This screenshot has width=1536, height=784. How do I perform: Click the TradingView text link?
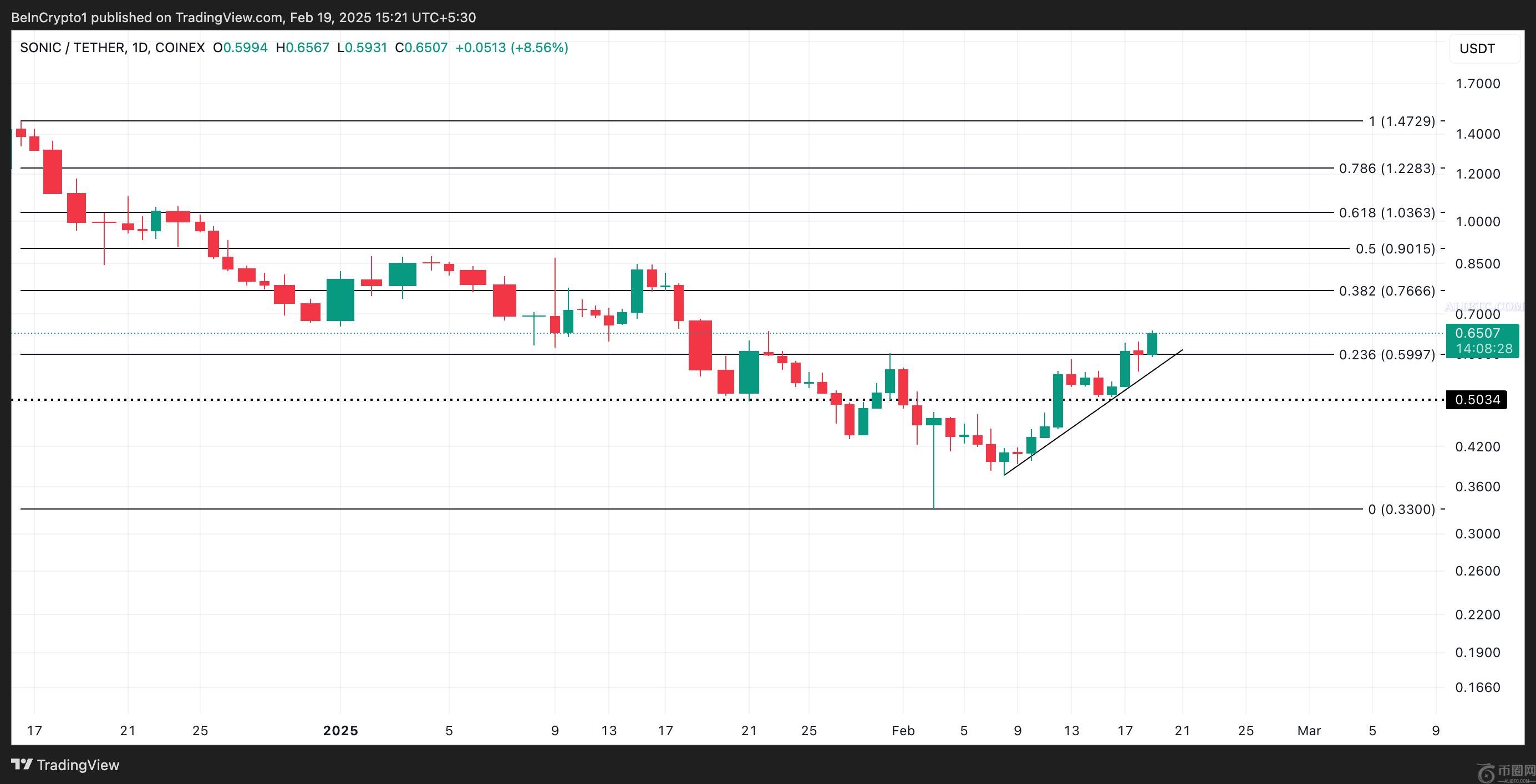point(78,765)
